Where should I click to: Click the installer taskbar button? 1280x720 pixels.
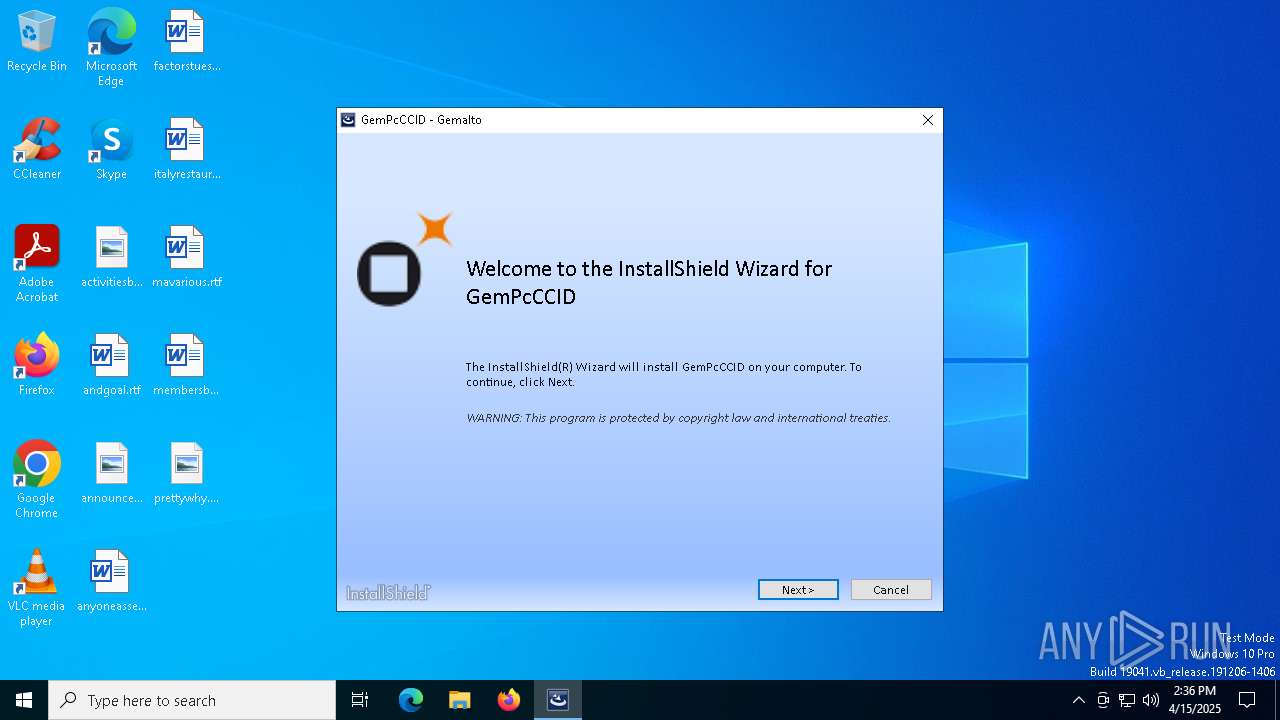(558, 700)
